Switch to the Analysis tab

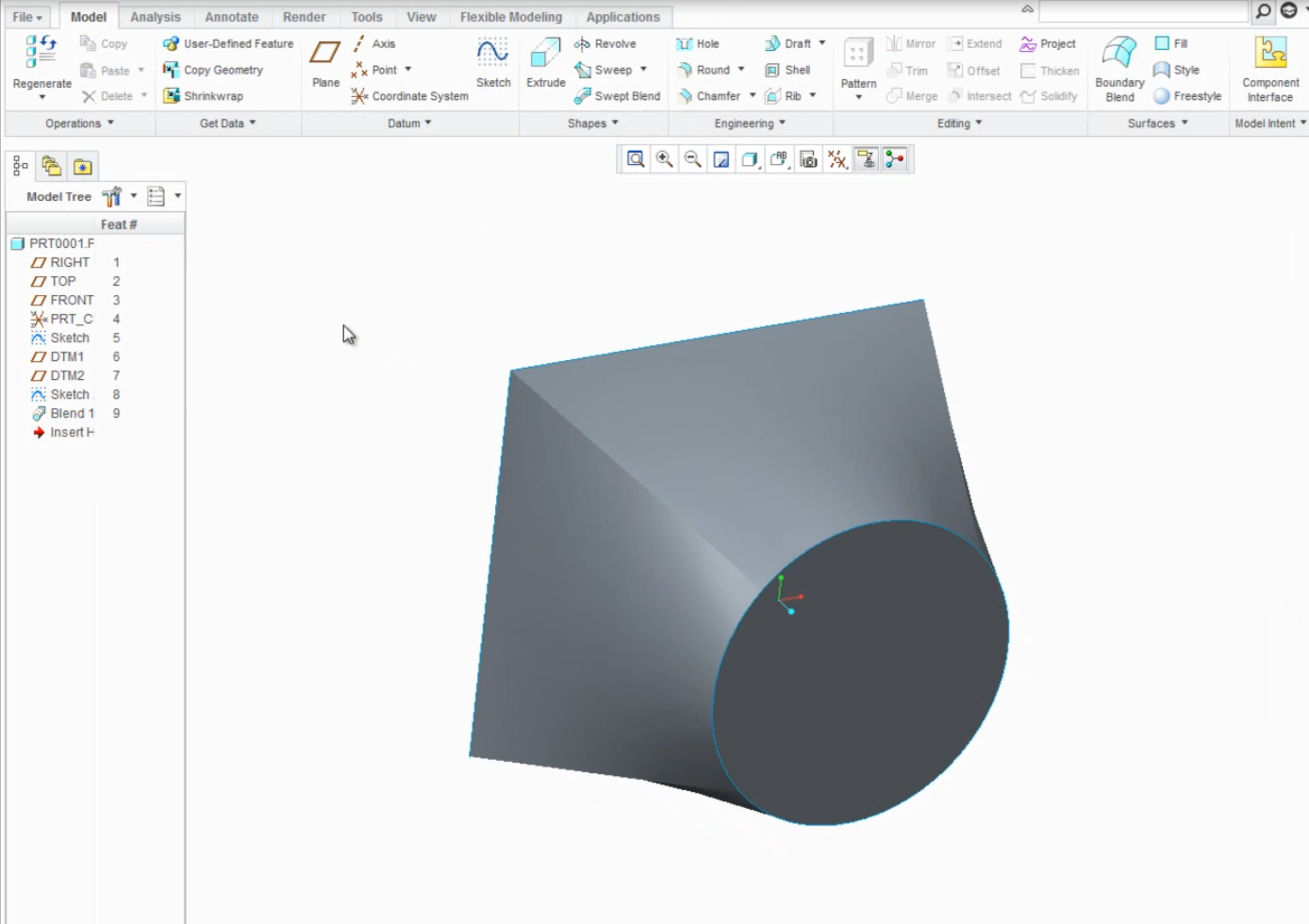tap(156, 17)
